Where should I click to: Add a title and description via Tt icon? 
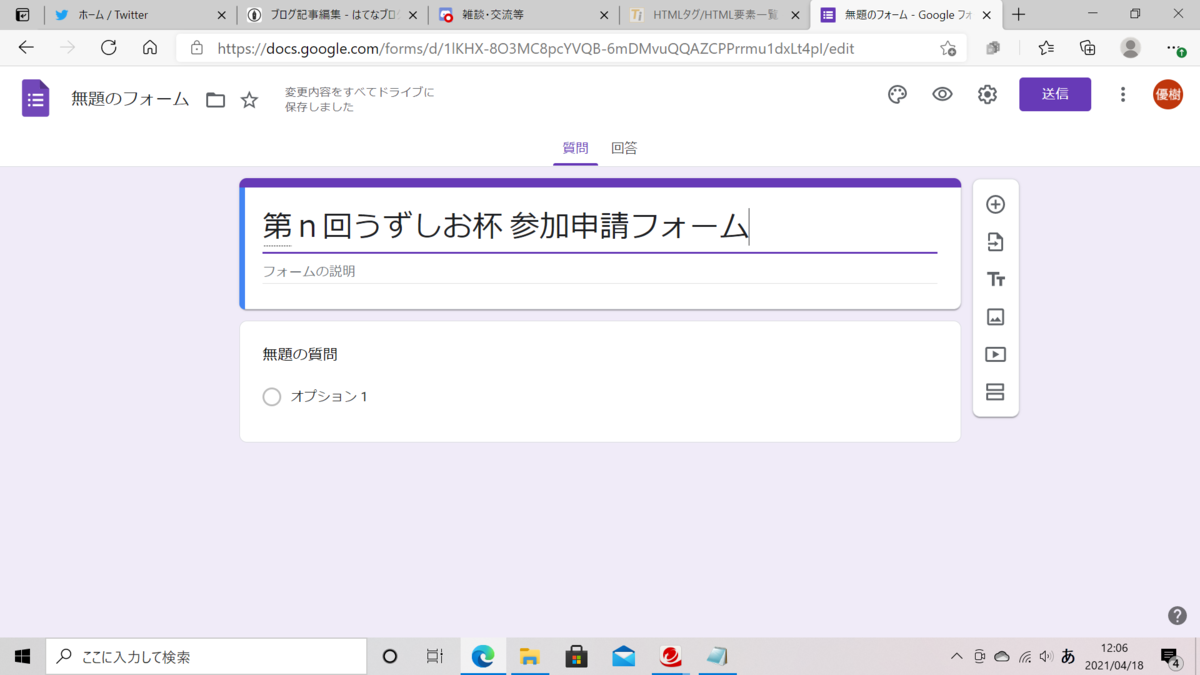pos(995,279)
